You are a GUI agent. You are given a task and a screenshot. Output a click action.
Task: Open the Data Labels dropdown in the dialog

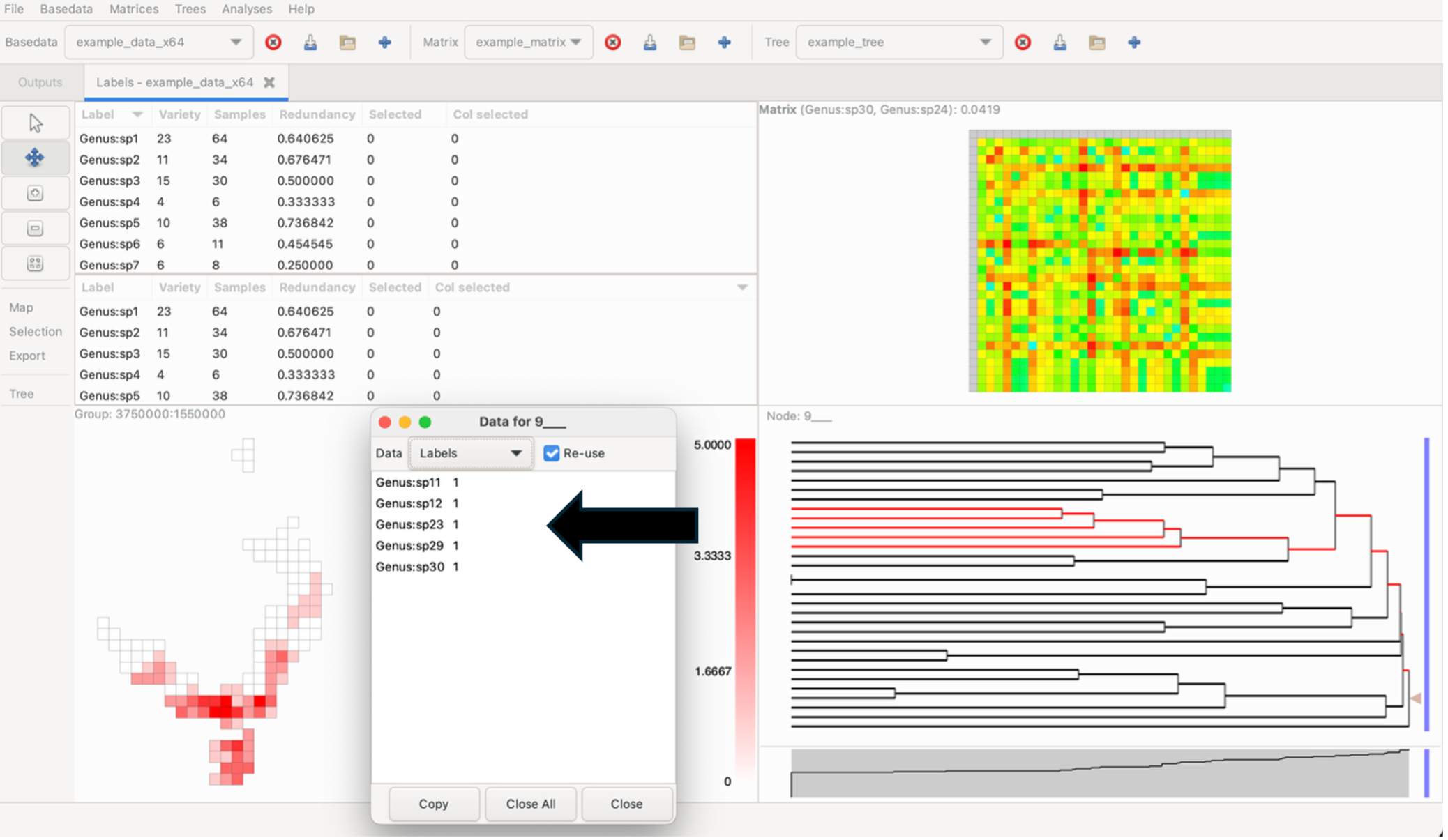pyautogui.click(x=470, y=453)
